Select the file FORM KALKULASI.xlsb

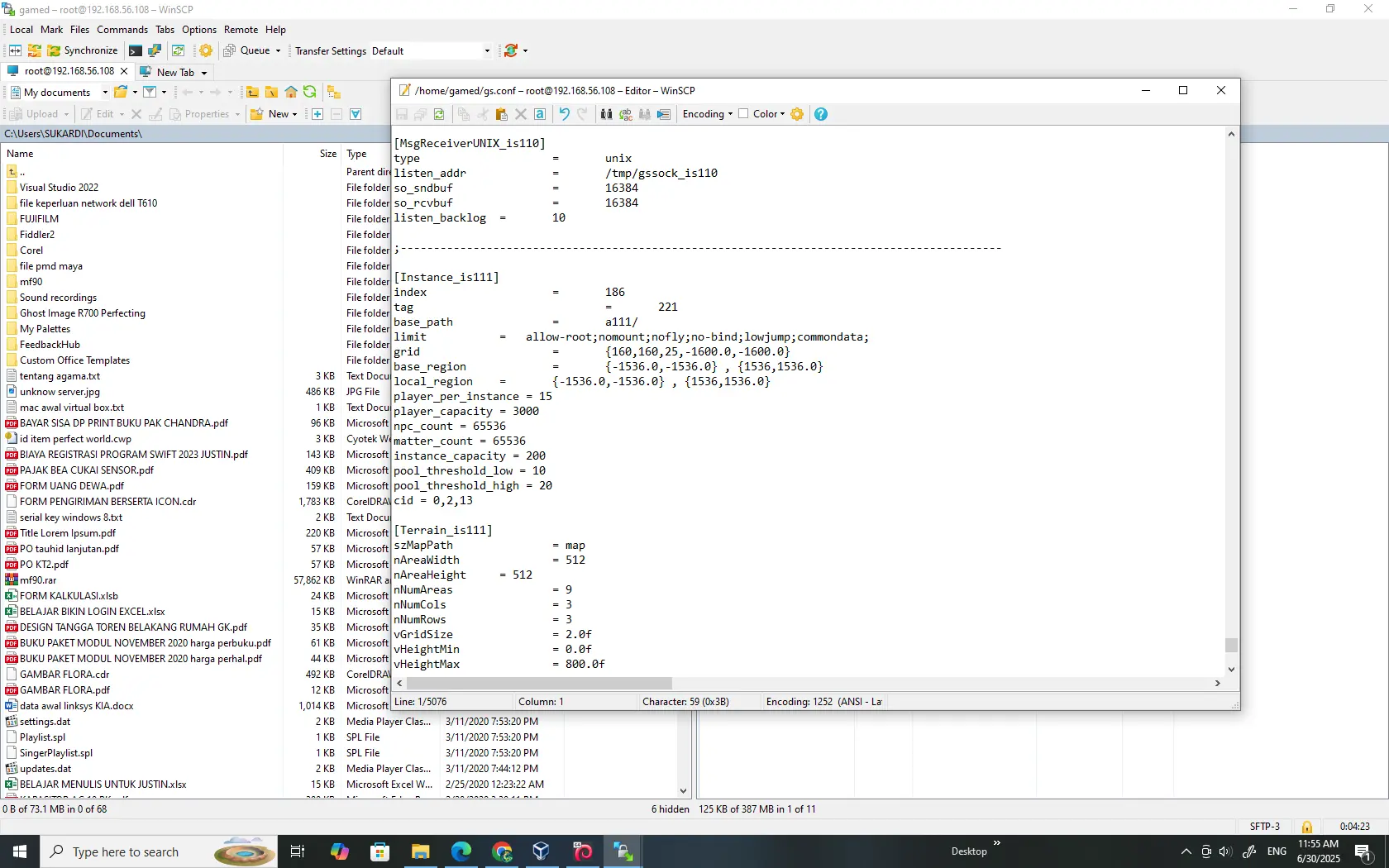69,596
